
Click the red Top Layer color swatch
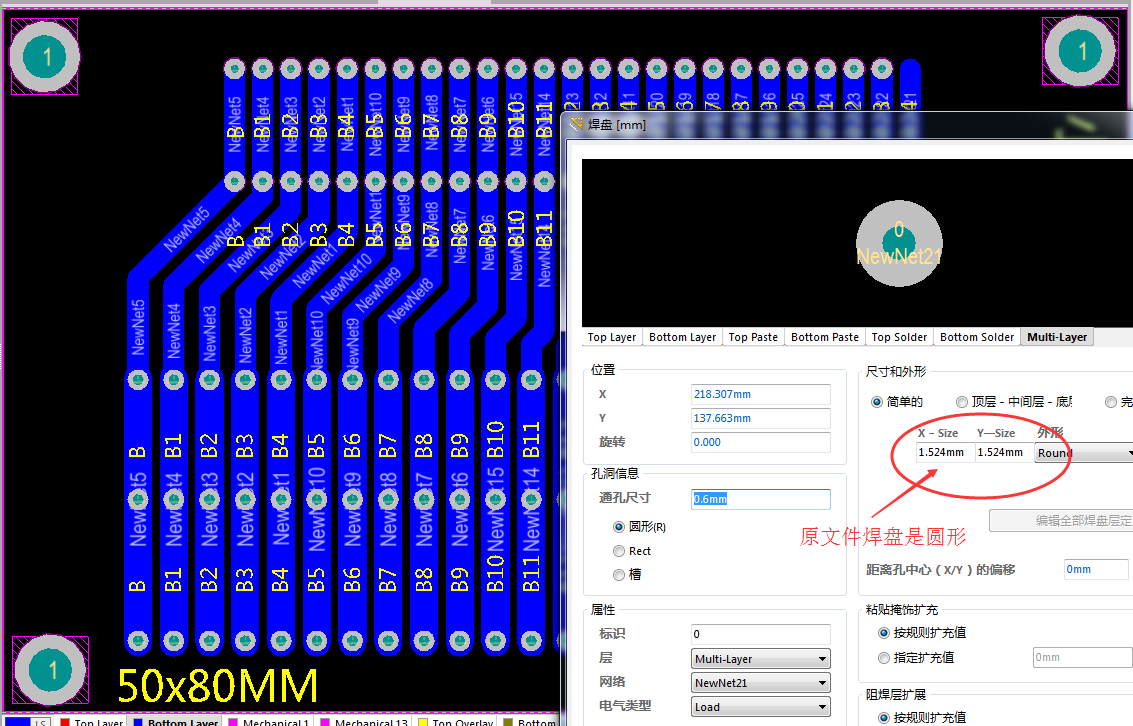point(66,721)
